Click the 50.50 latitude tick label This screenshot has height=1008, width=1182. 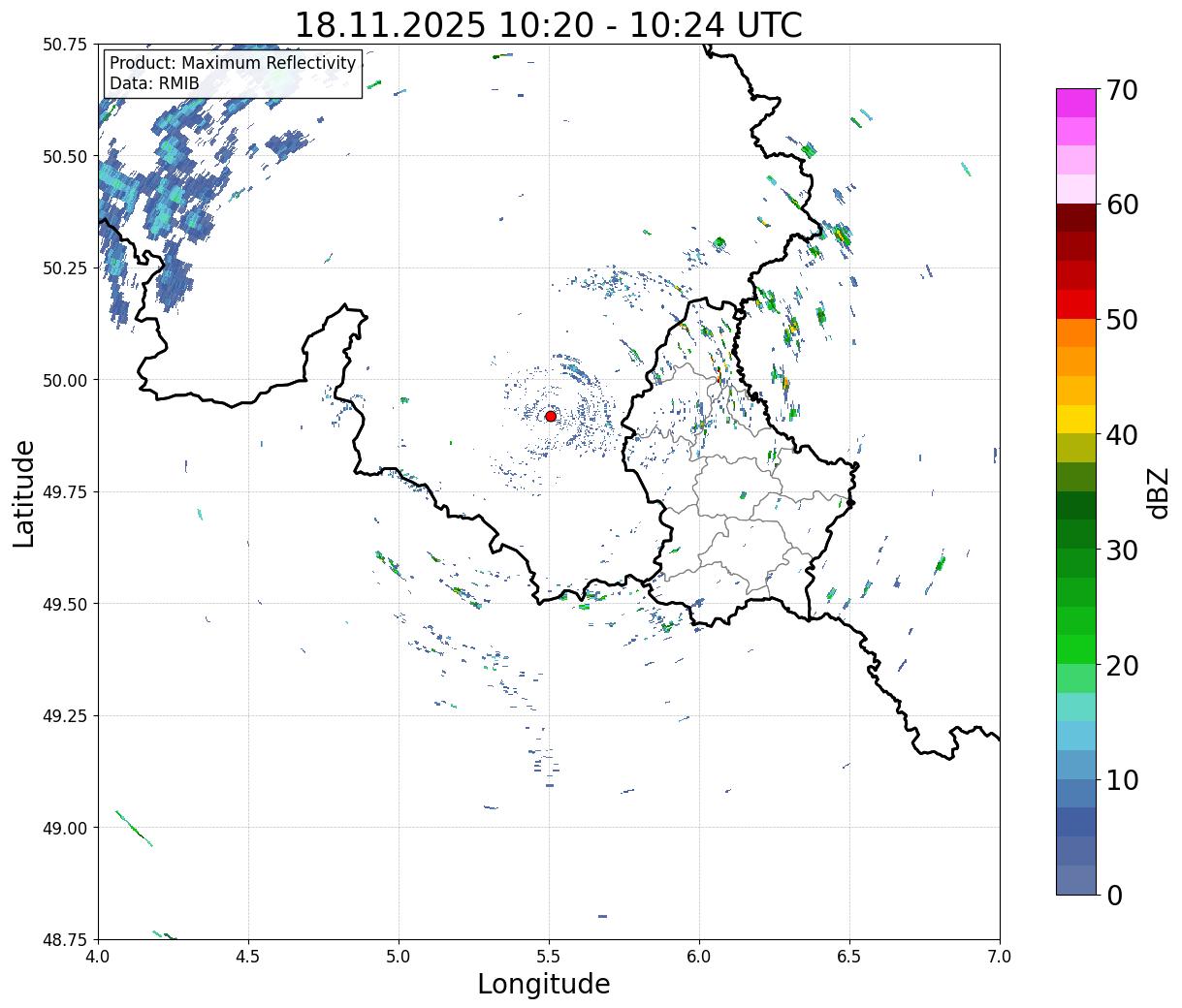[x=65, y=156]
